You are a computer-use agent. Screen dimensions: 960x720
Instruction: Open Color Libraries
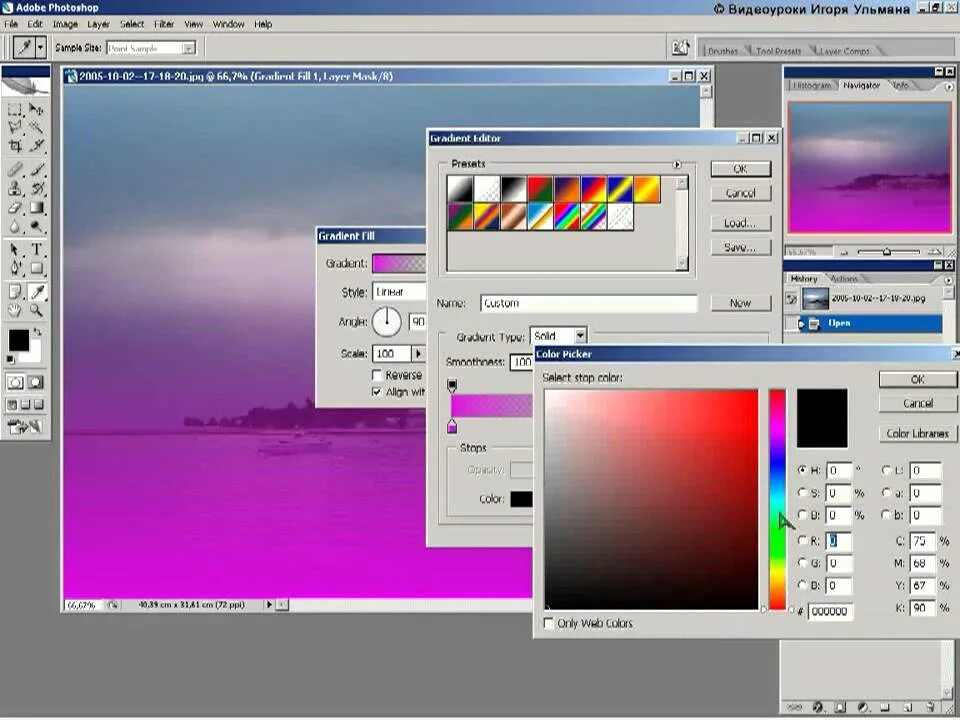coord(917,433)
